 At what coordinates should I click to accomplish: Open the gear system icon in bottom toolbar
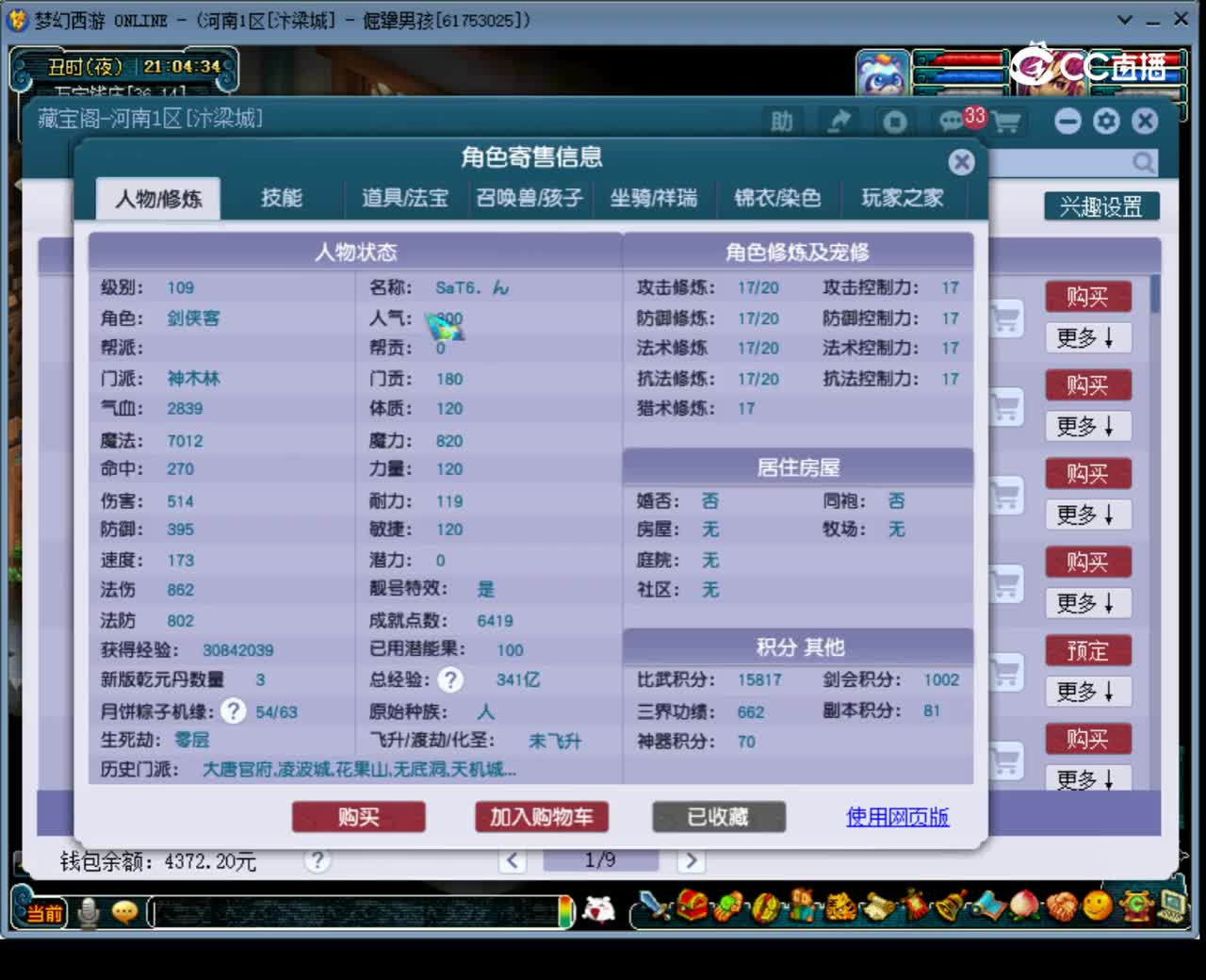(x=1136, y=906)
